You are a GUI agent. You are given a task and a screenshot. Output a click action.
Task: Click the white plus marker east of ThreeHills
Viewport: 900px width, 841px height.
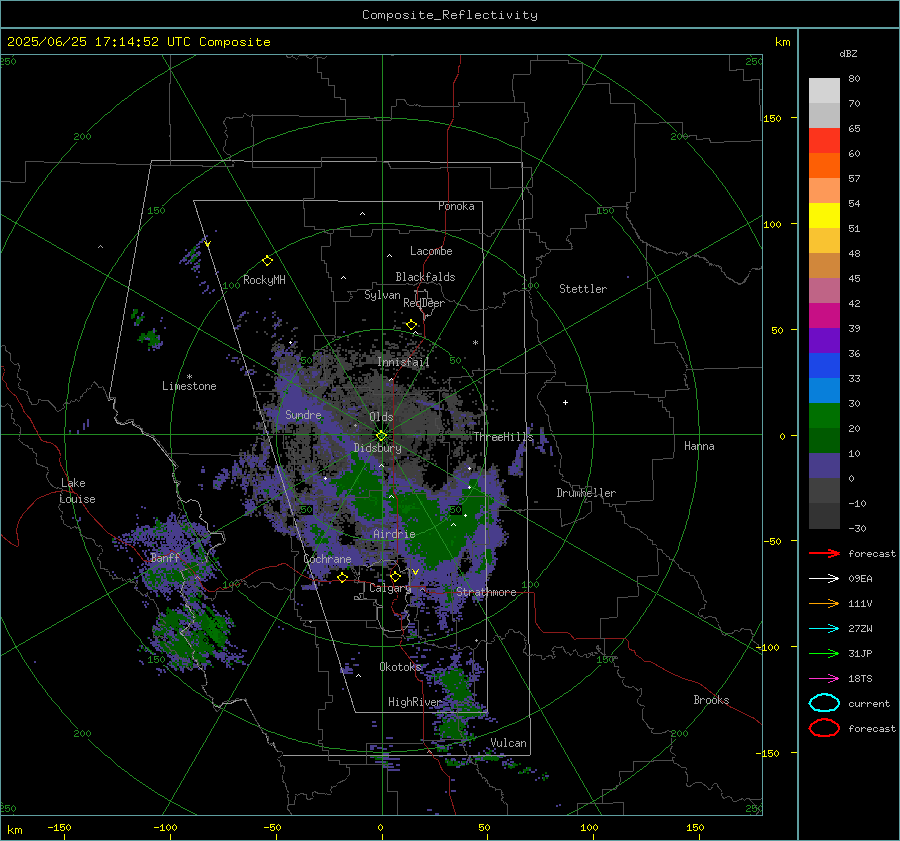click(565, 402)
